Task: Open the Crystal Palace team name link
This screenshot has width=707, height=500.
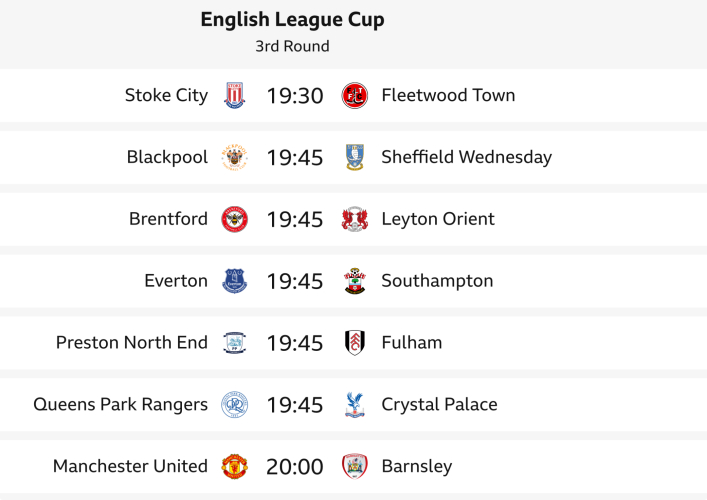Action: pyautogui.click(x=439, y=405)
